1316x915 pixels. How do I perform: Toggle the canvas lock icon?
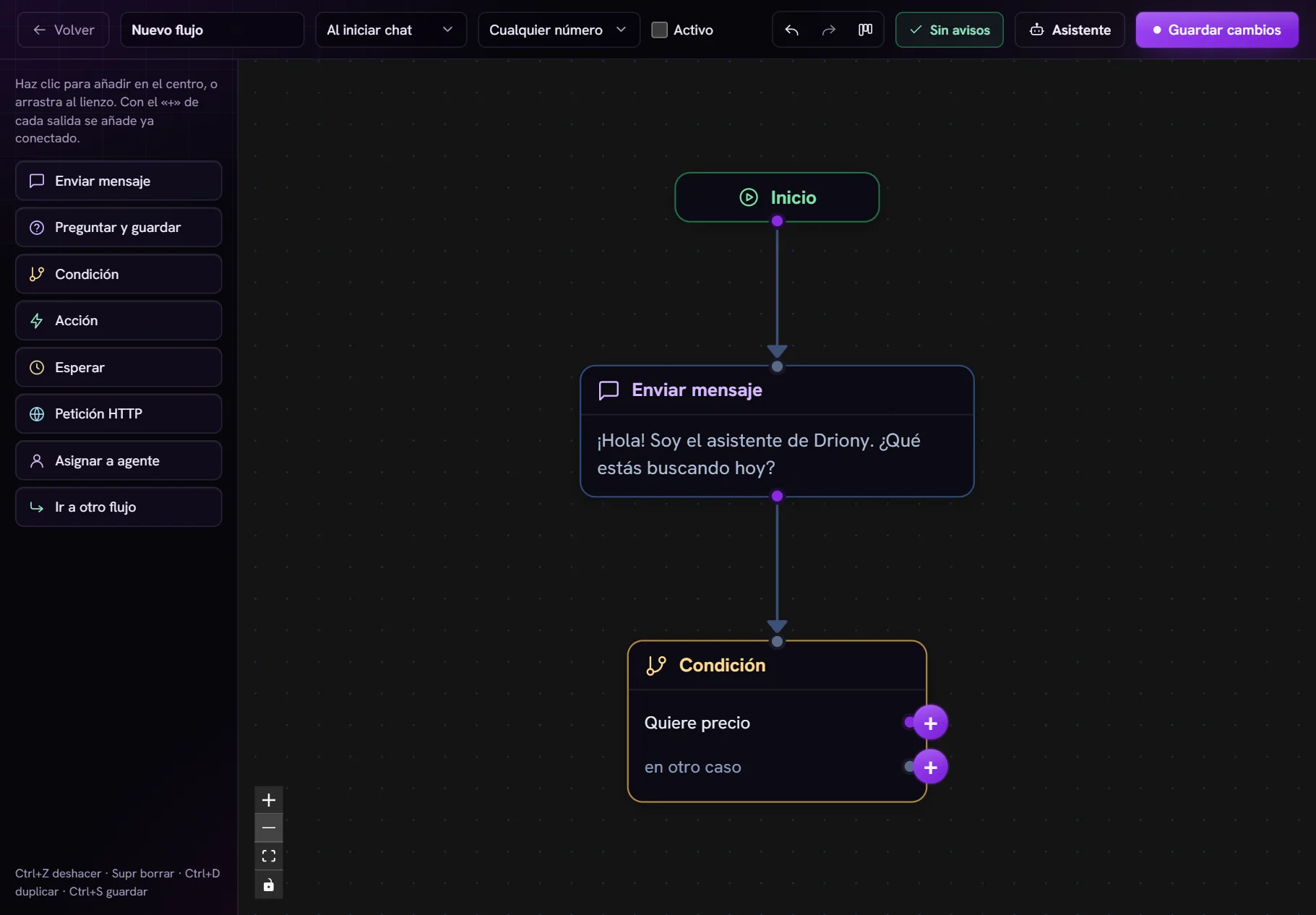(269, 885)
